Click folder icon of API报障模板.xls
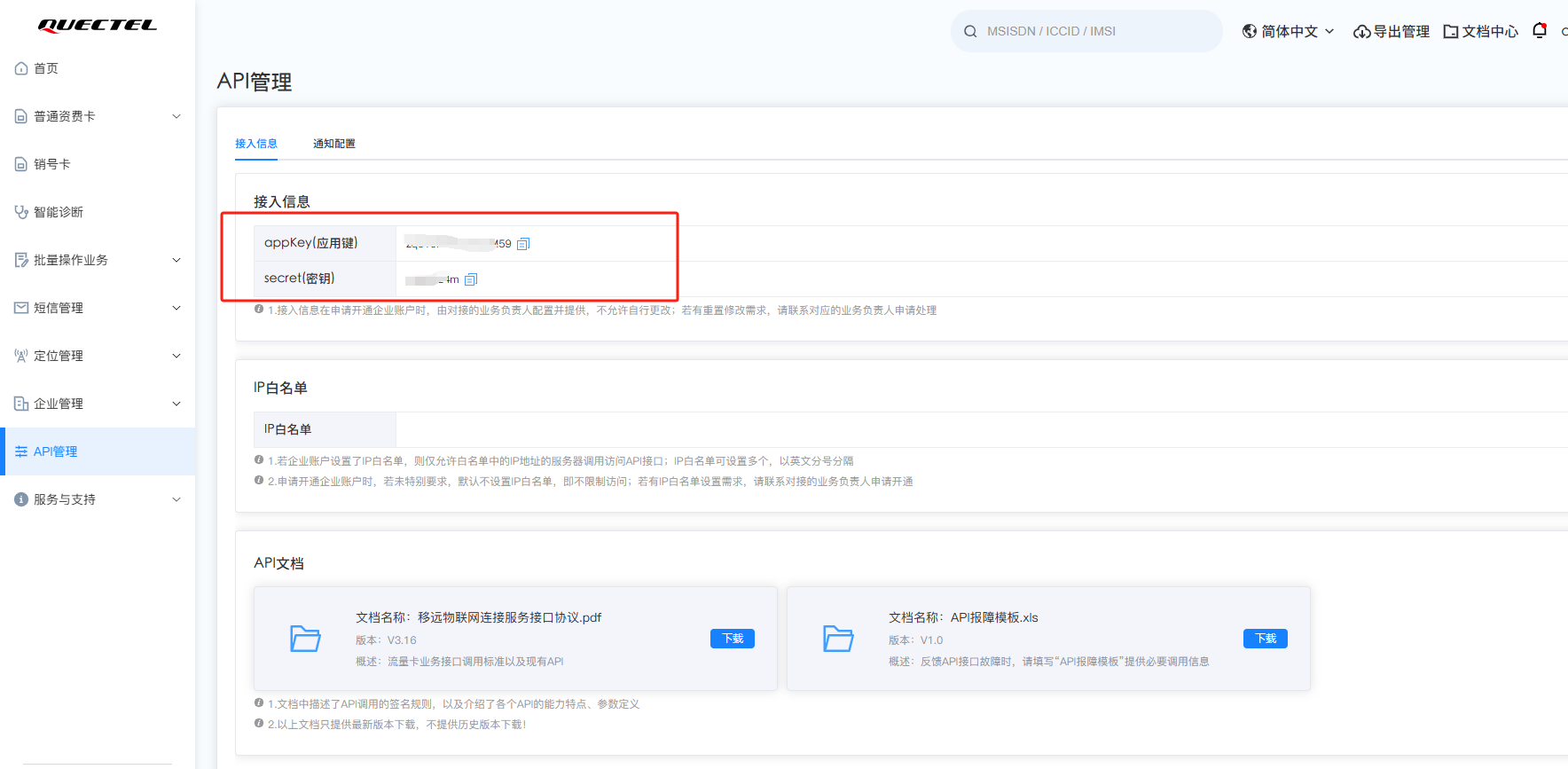 838,639
